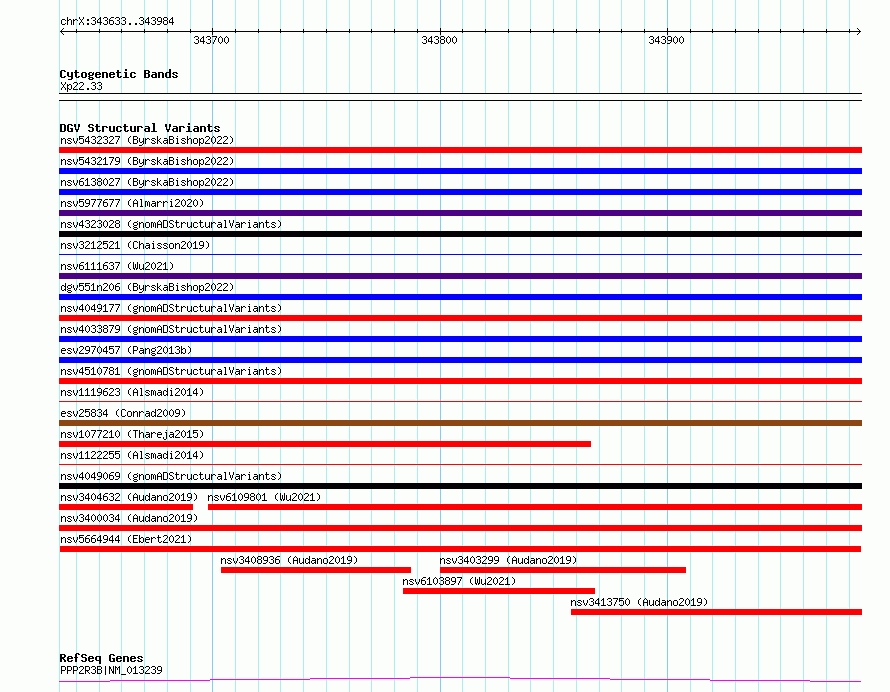The image size is (890, 692).
Task: Open the nsv6138027 (ByrskaBishop2022) variant label
Action: (x=147, y=182)
